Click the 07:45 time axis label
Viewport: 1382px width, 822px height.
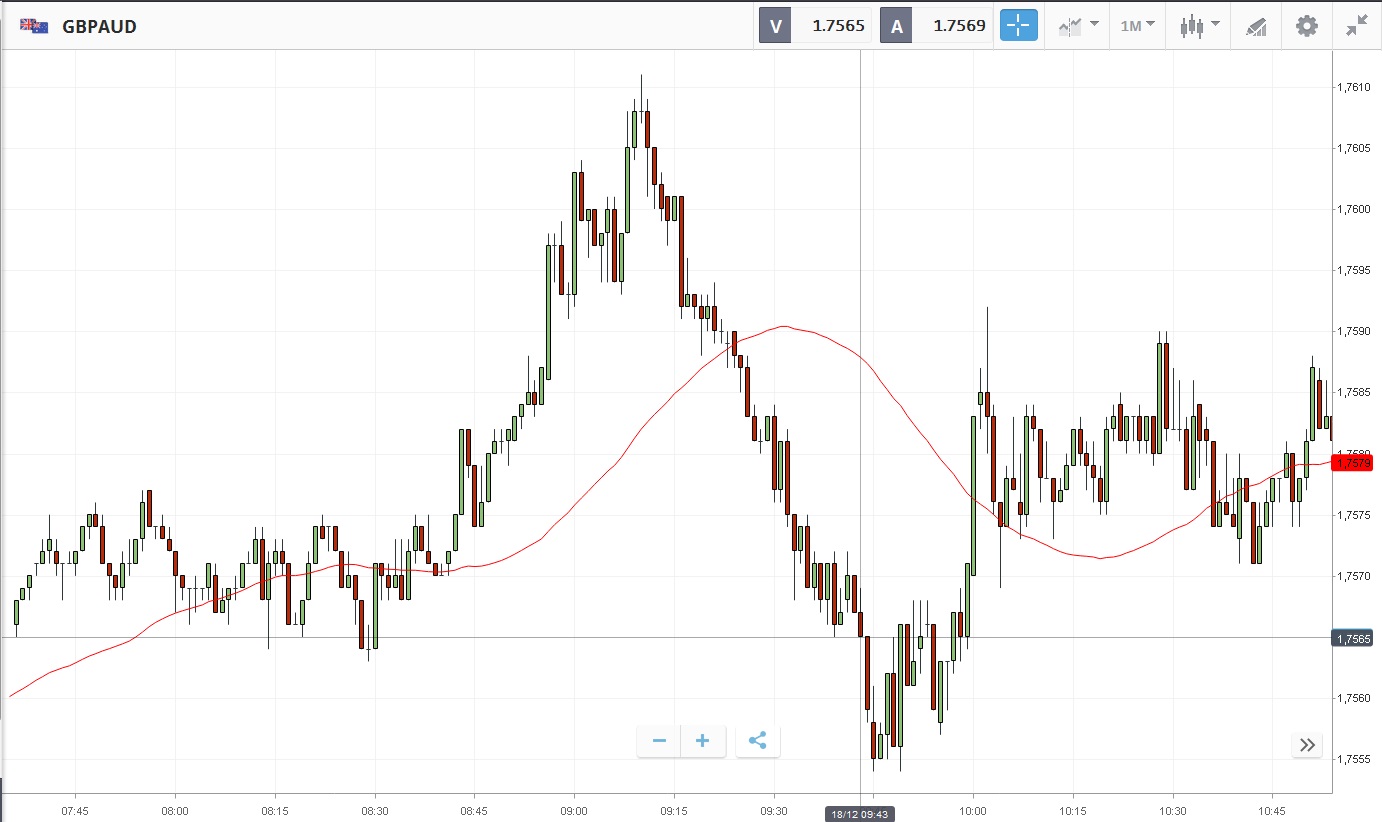(75, 810)
